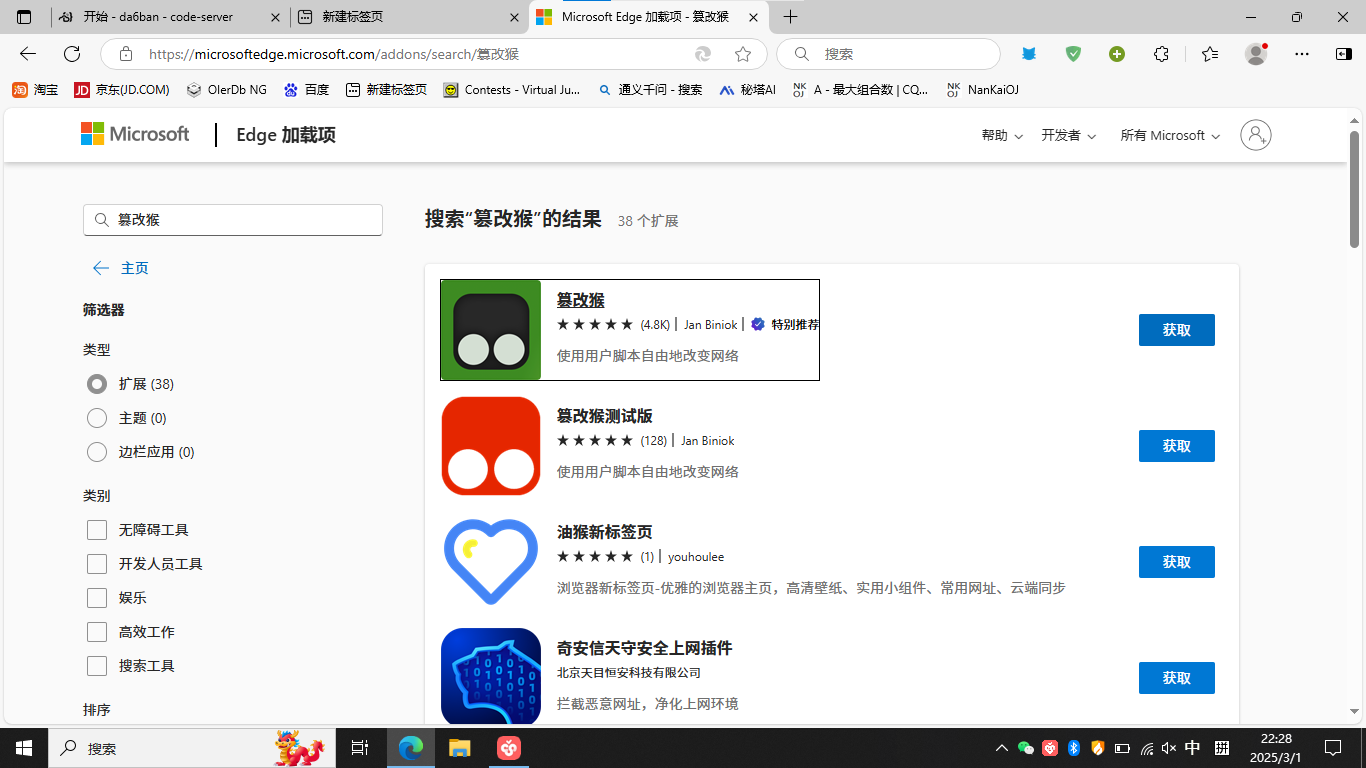Get the 奇安信天守安全上网插件 extension
This screenshot has width=1366, height=768.
coord(1177,678)
